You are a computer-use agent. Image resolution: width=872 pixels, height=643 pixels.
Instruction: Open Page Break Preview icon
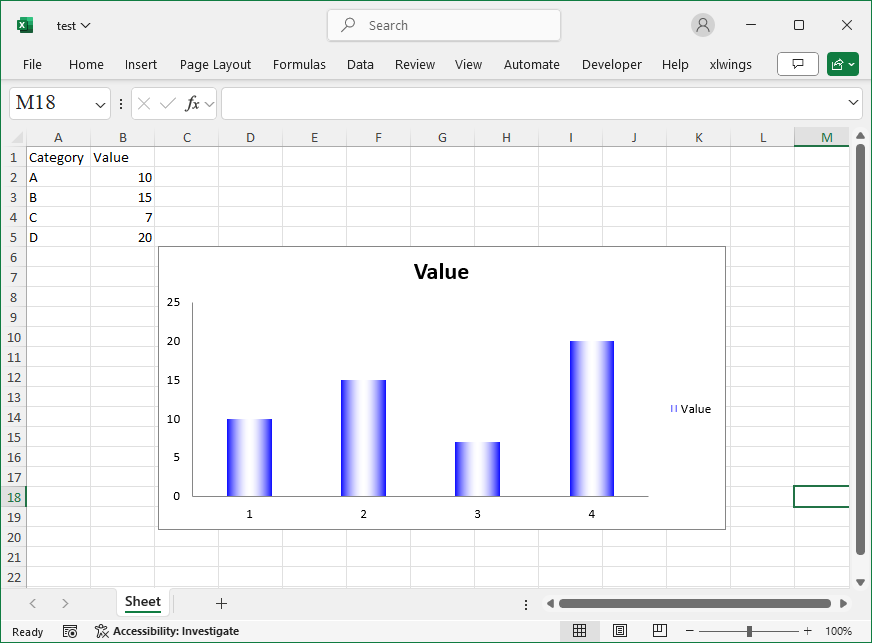(659, 631)
